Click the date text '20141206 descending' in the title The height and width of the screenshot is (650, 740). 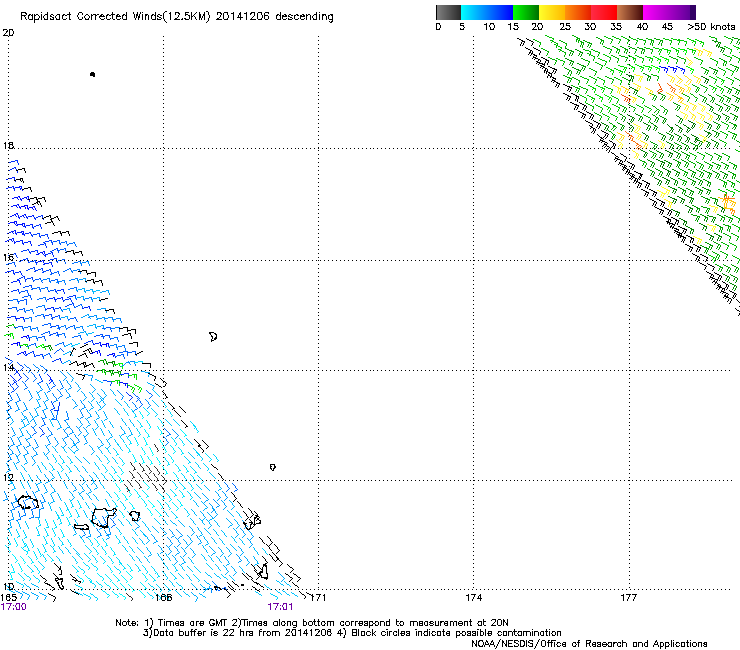click(x=274, y=17)
